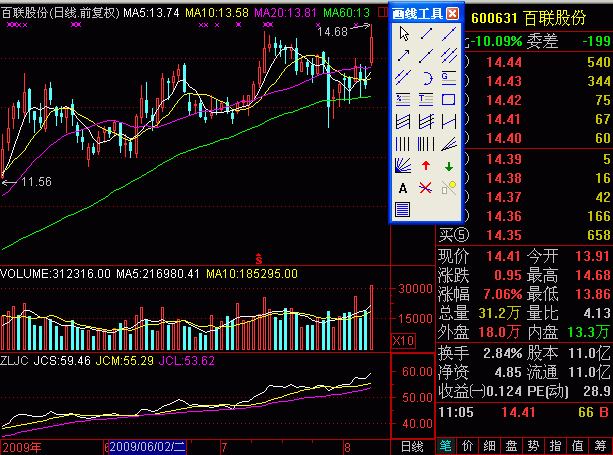This screenshot has width=613, height=455.
Task: Select the T-marked horizontal band lines tool
Action: pos(426,100)
